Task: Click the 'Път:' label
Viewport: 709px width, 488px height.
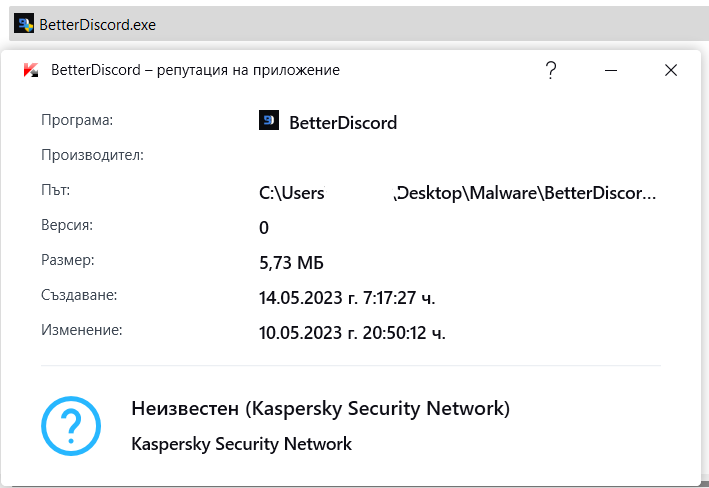Action: pos(56,190)
